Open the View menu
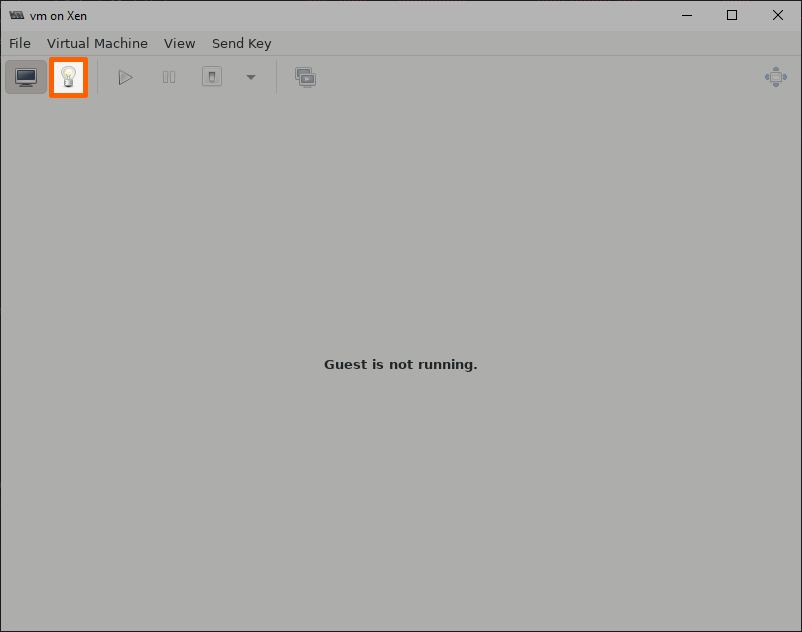 click(x=180, y=43)
